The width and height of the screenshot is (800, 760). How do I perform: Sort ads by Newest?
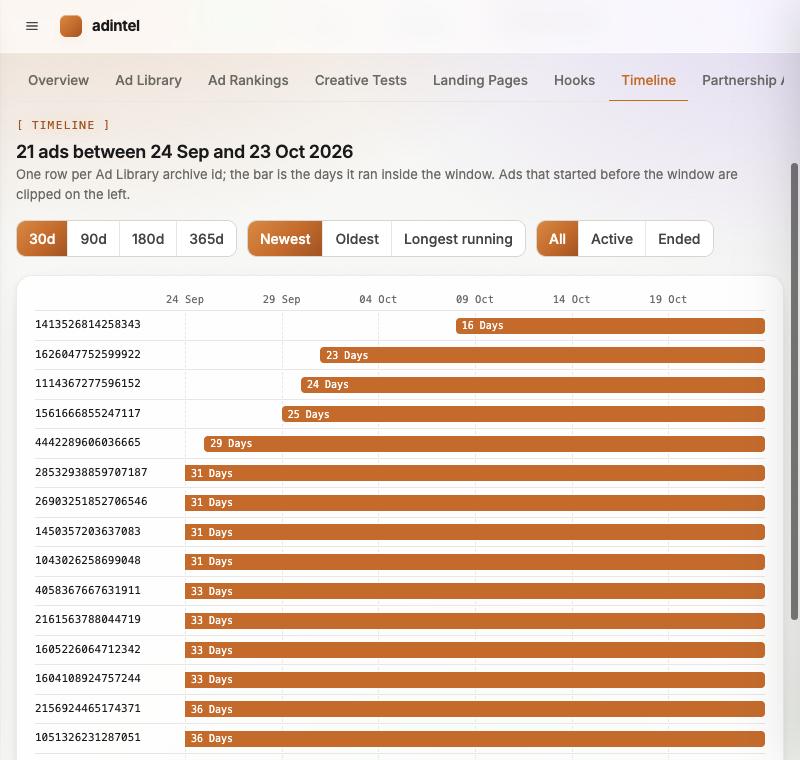point(285,239)
